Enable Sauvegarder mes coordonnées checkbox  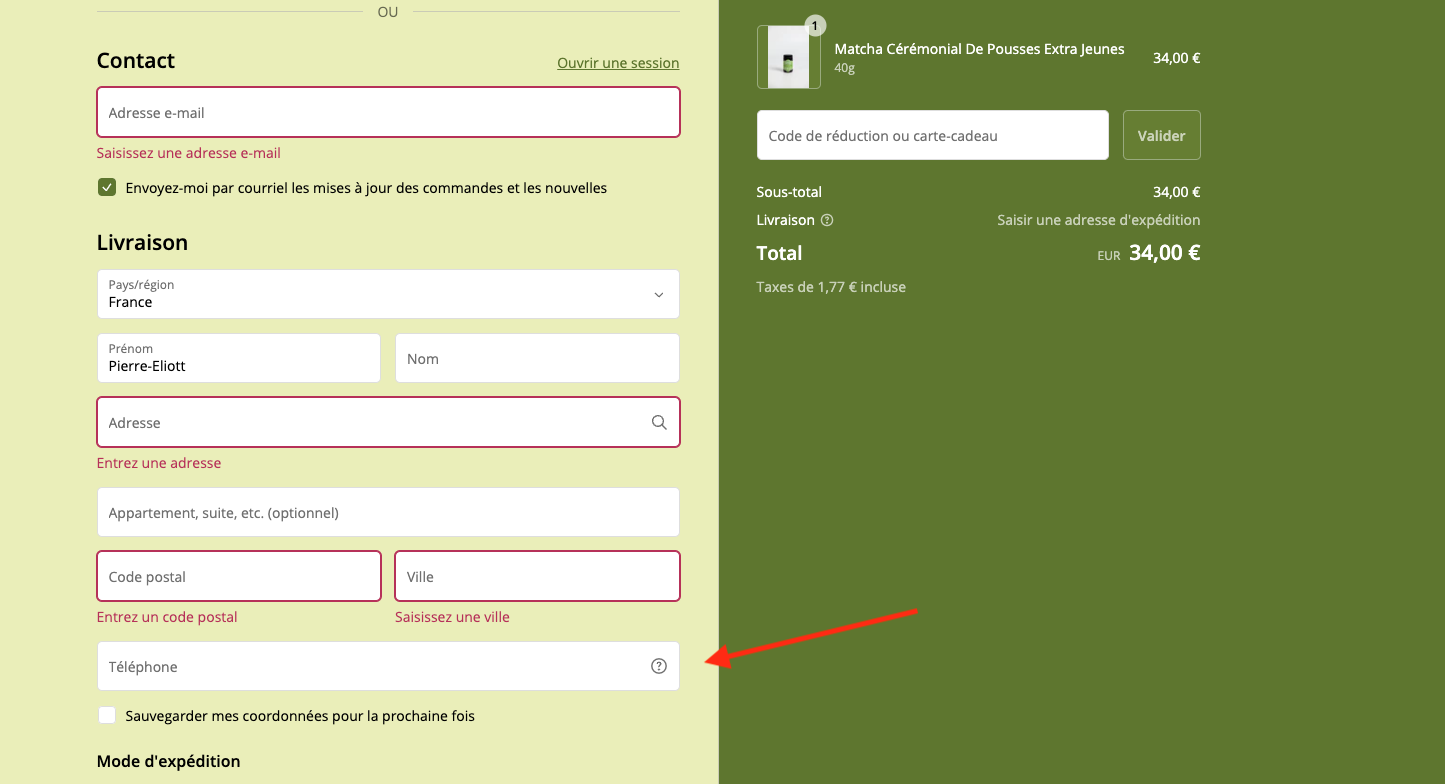107,716
